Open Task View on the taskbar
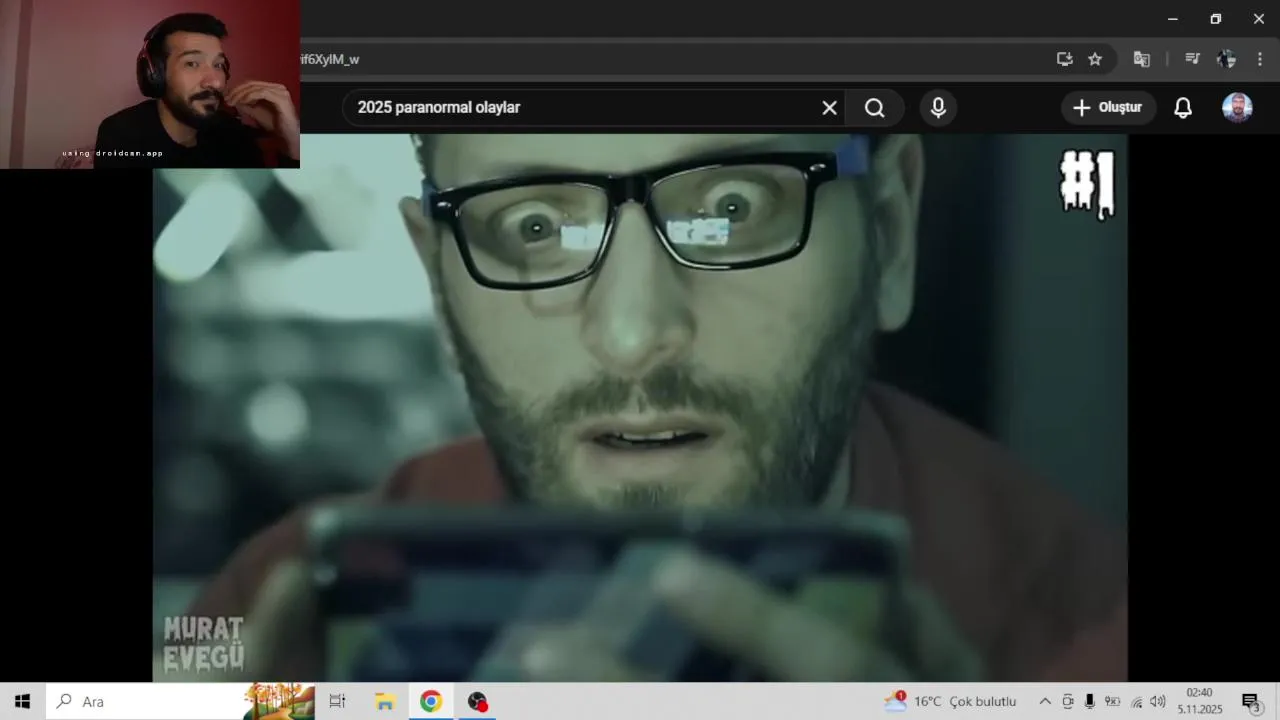The image size is (1280, 720). point(337,701)
